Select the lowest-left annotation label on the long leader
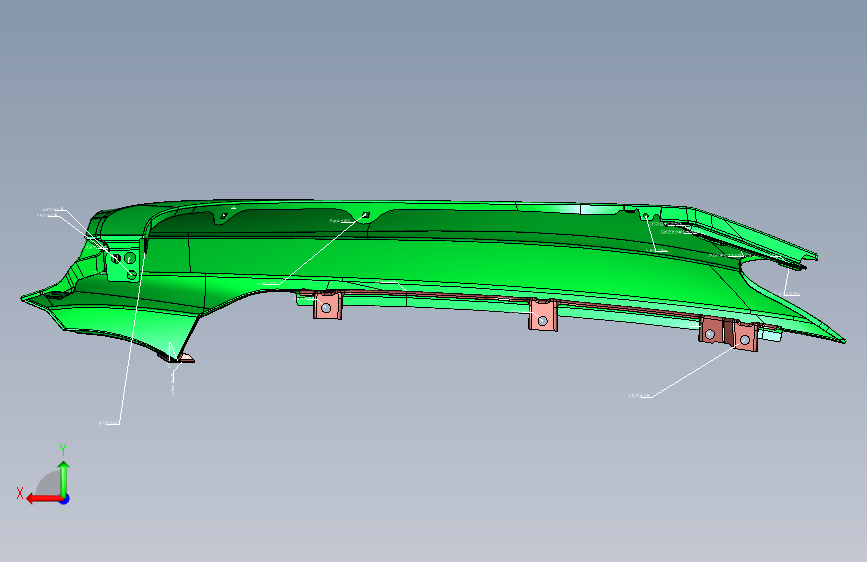867x562 pixels. 107,423
